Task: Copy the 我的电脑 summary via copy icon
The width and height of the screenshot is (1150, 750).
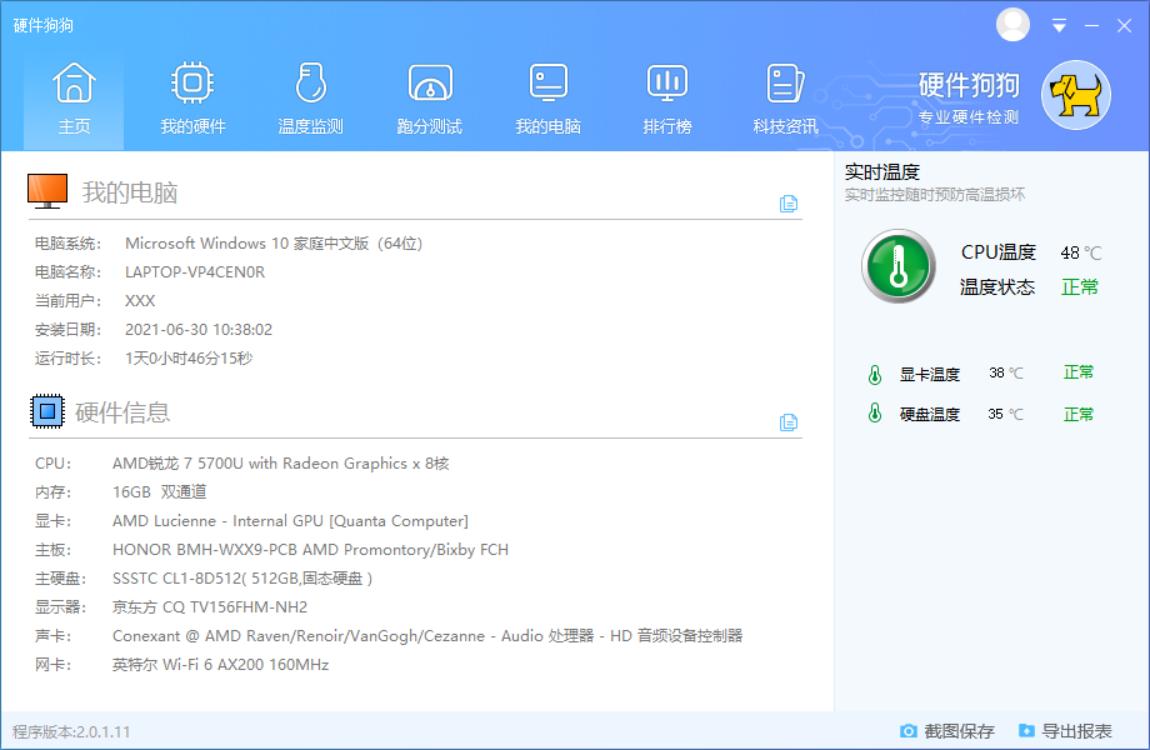Action: [790, 204]
